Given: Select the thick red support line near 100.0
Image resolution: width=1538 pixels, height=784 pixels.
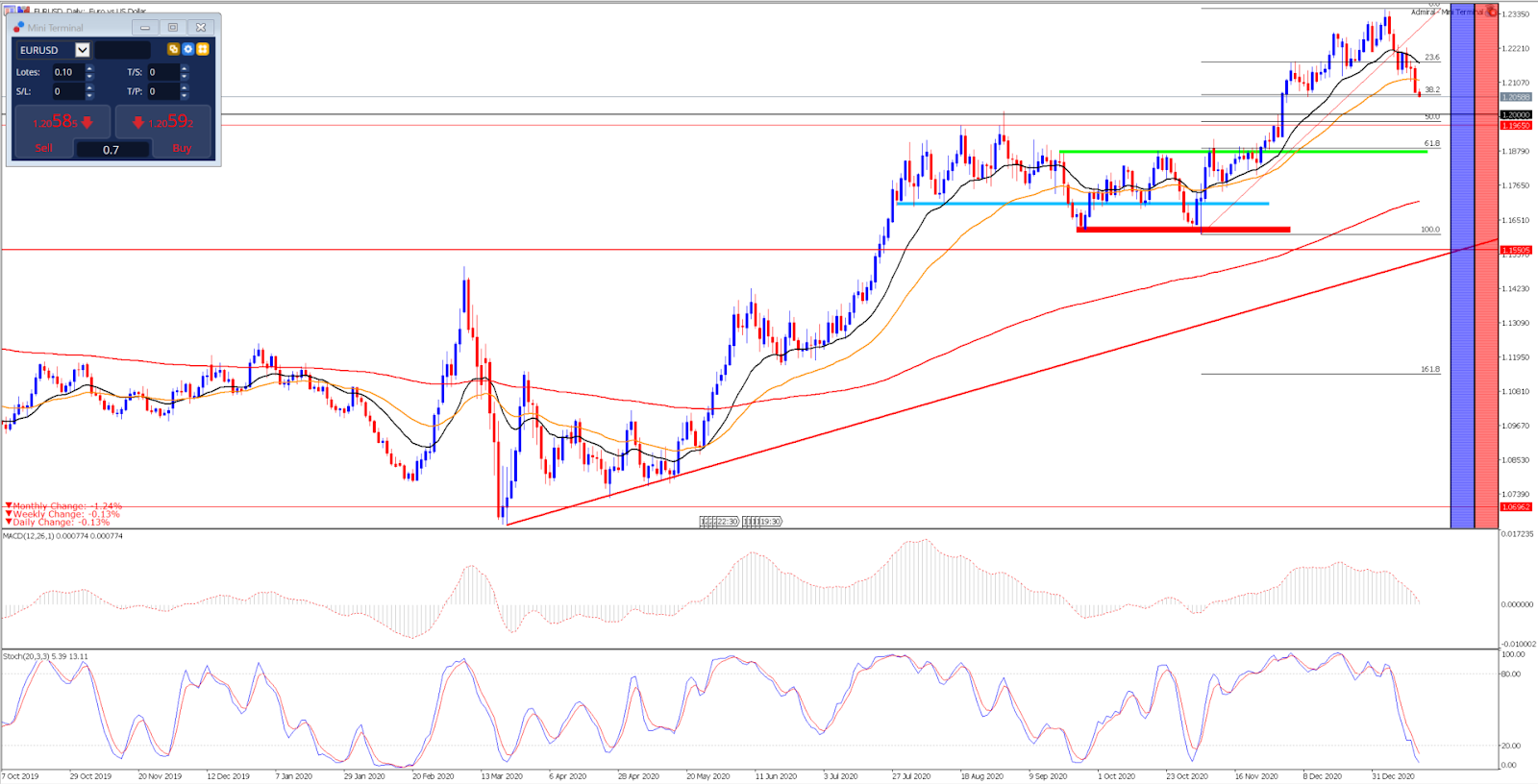Looking at the screenshot, I should coord(1183,230).
